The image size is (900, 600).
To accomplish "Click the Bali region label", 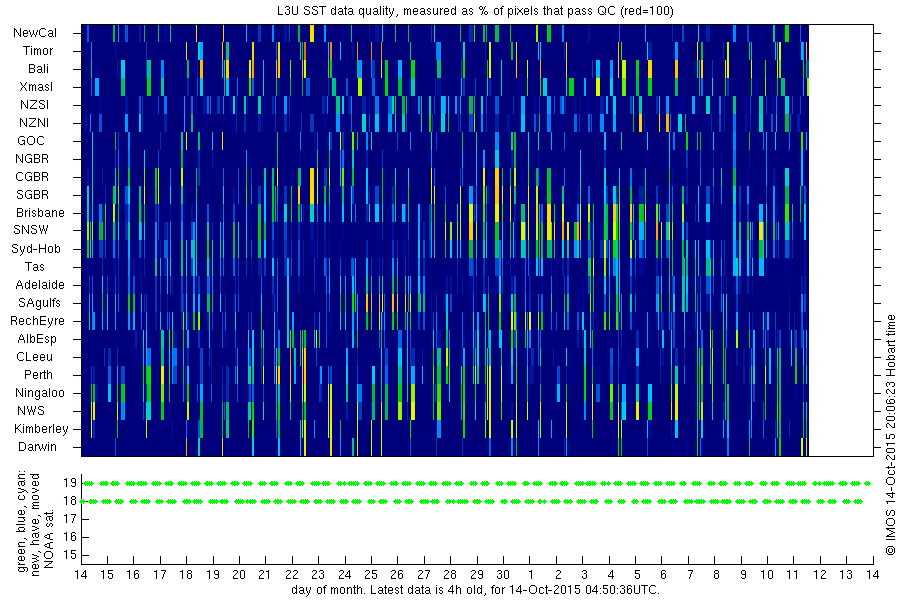I will tap(38, 69).
